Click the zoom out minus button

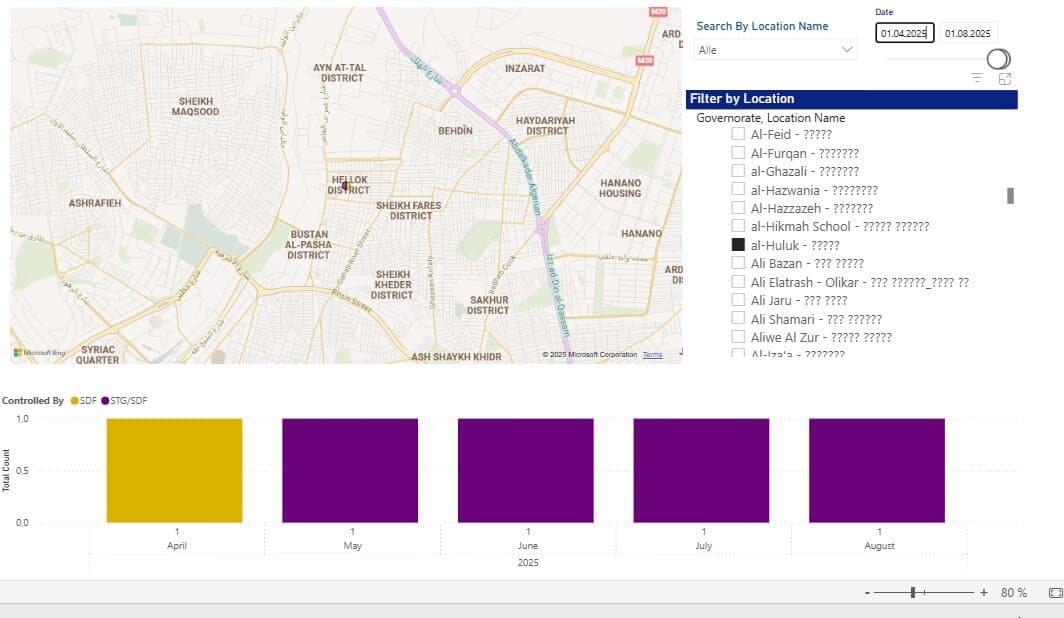[x=866, y=593]
